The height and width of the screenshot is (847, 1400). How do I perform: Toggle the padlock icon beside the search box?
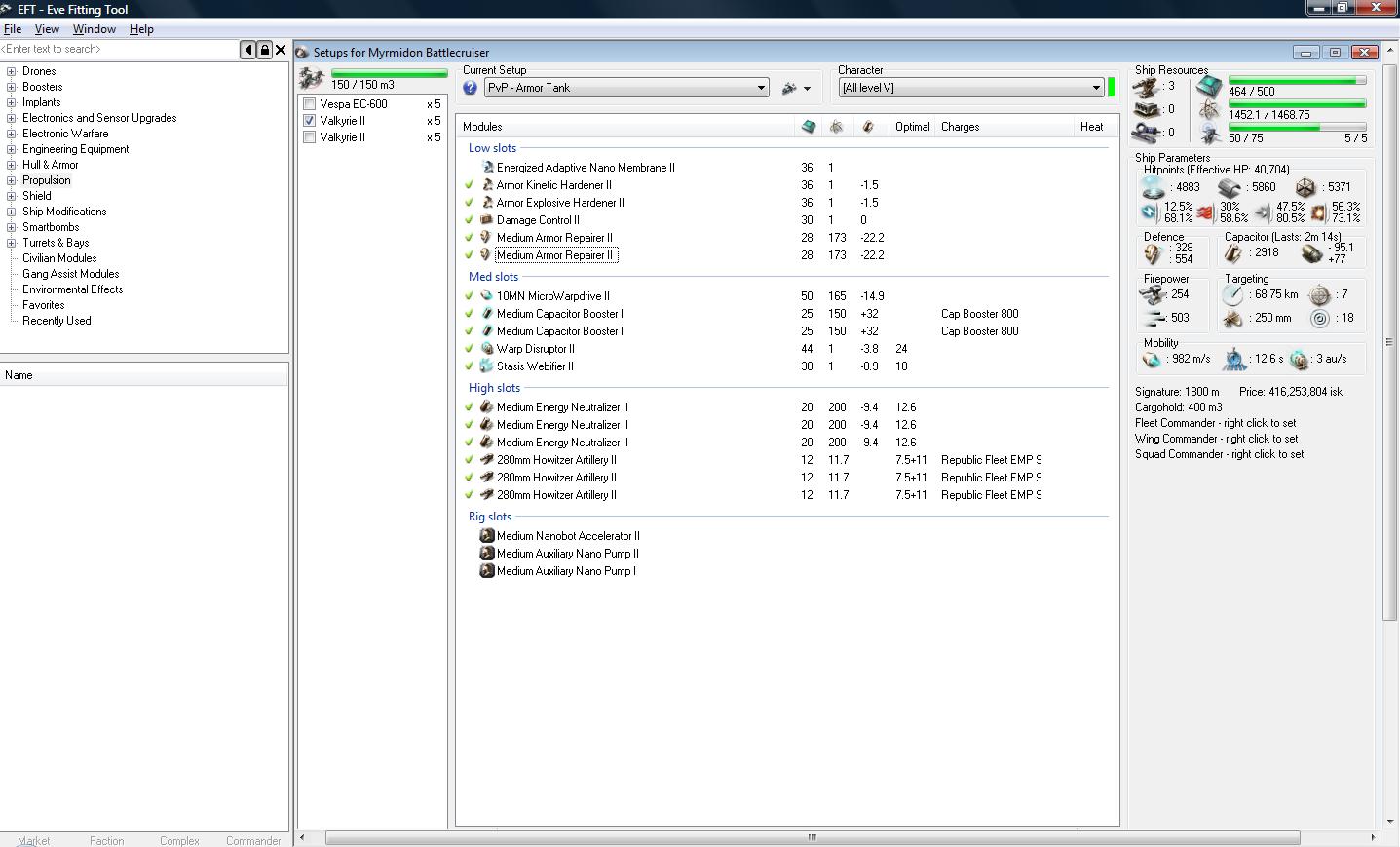click(x=264, y=50)
